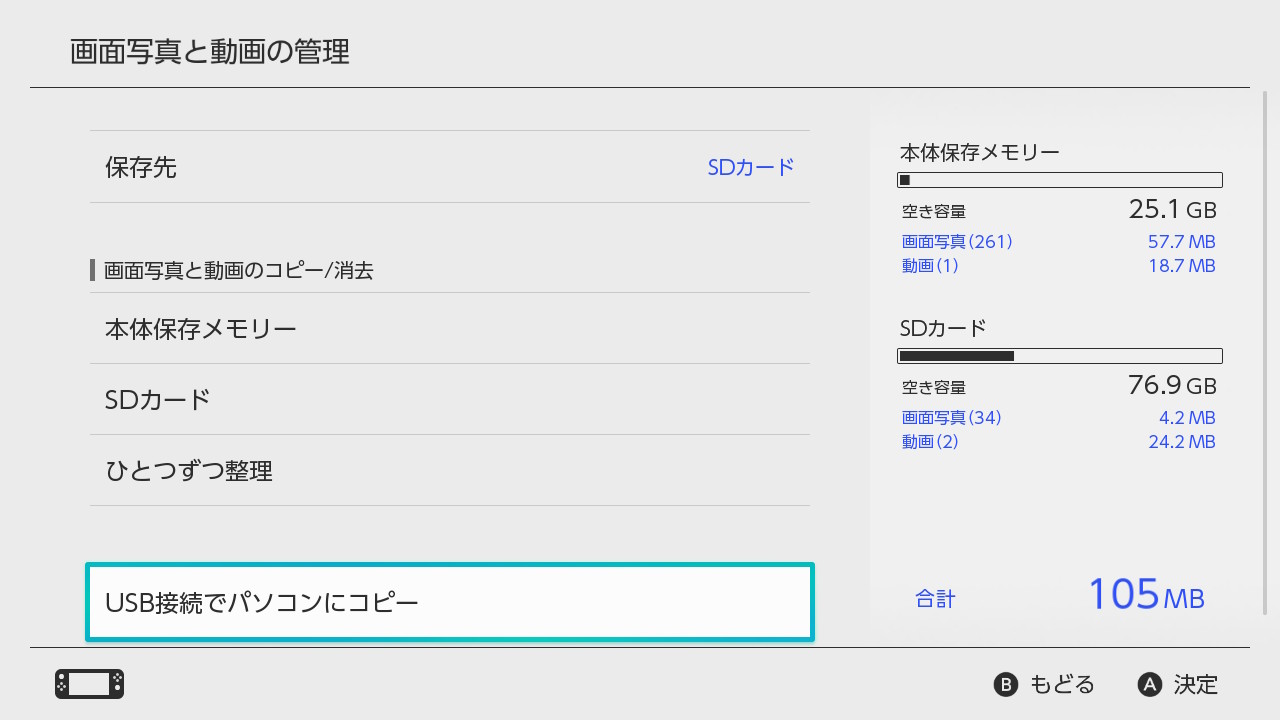Click the 本体保存メモリー usage bar
The width and height of the screenshot is (1280, 720).
click(1060, 180)
